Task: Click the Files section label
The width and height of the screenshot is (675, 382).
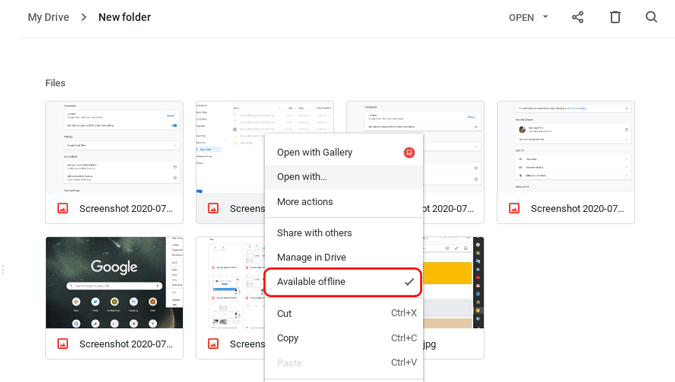Action: coord(55,83)
